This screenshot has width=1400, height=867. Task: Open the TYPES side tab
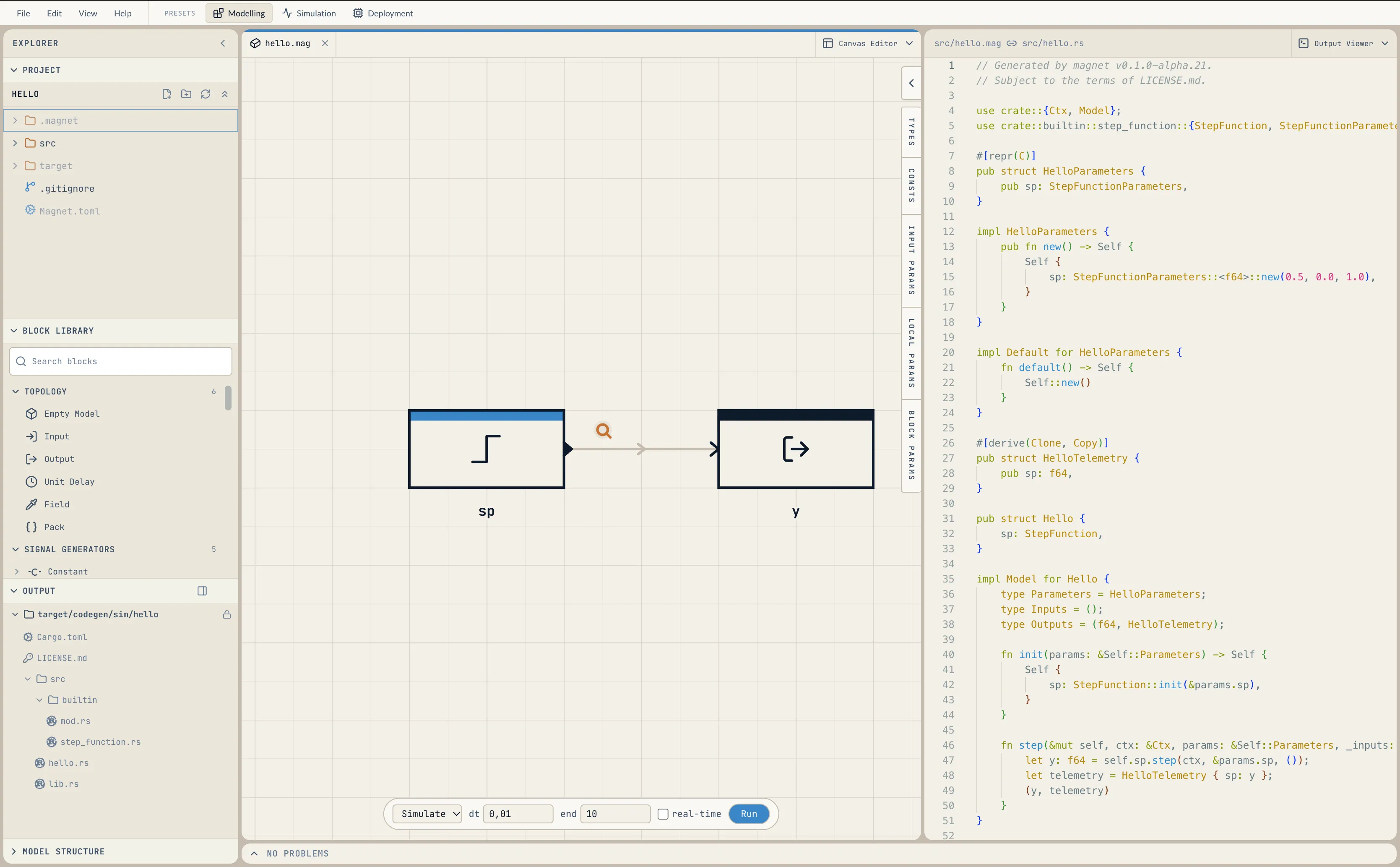911,132
